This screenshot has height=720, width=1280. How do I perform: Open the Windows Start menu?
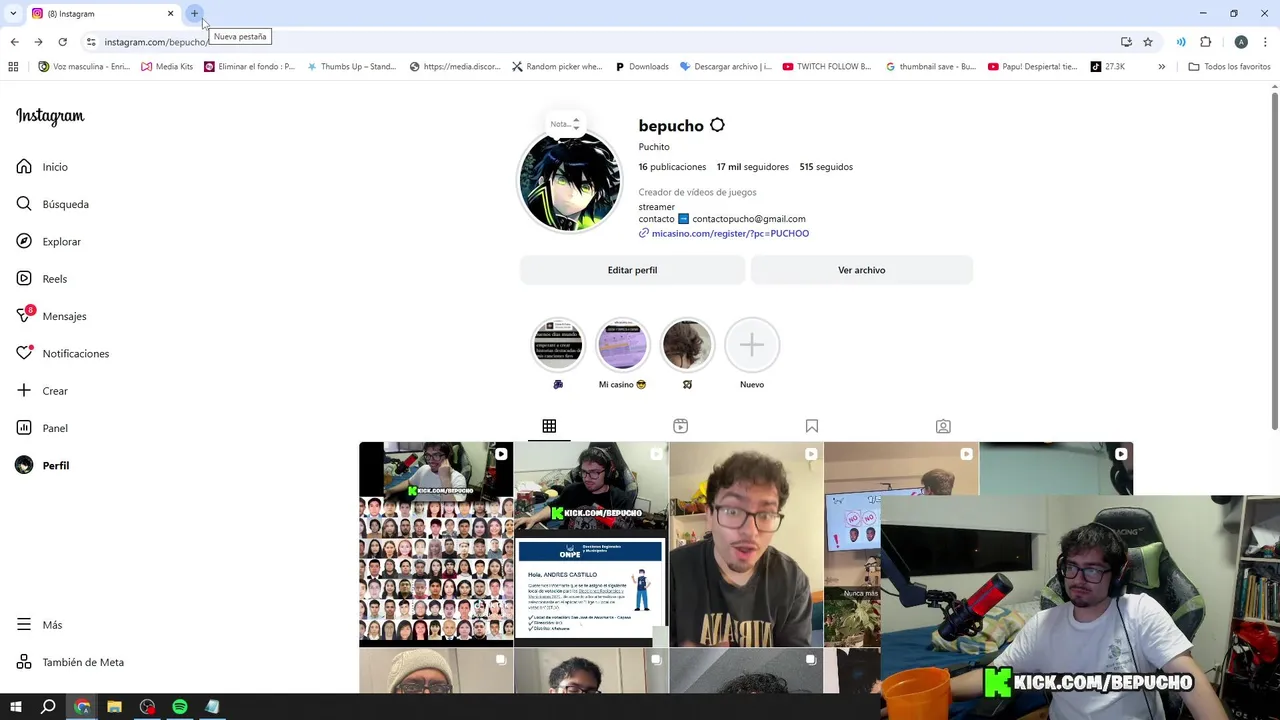tap(16, 707)
